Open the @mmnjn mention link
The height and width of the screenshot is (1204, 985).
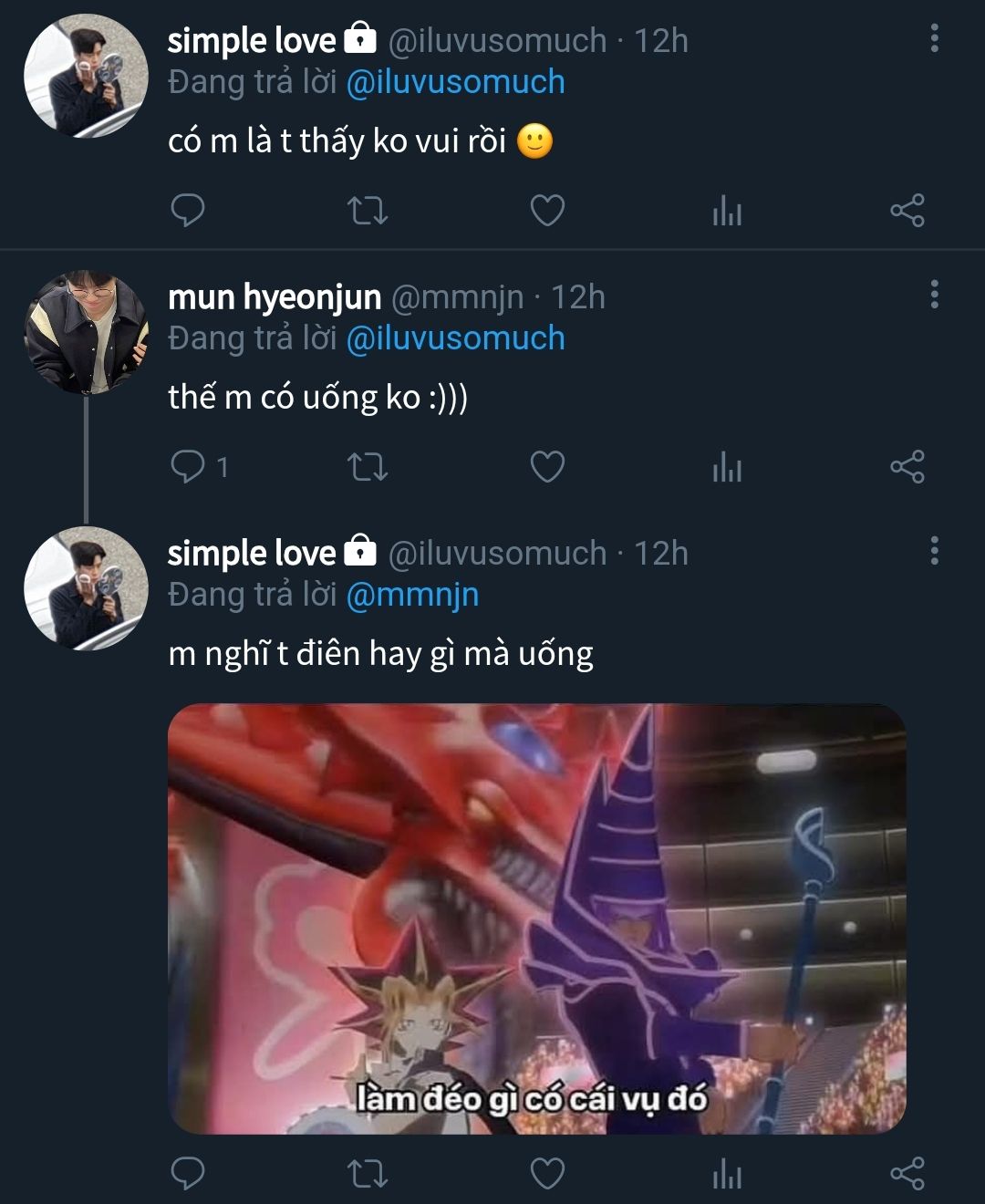[412, 595]
